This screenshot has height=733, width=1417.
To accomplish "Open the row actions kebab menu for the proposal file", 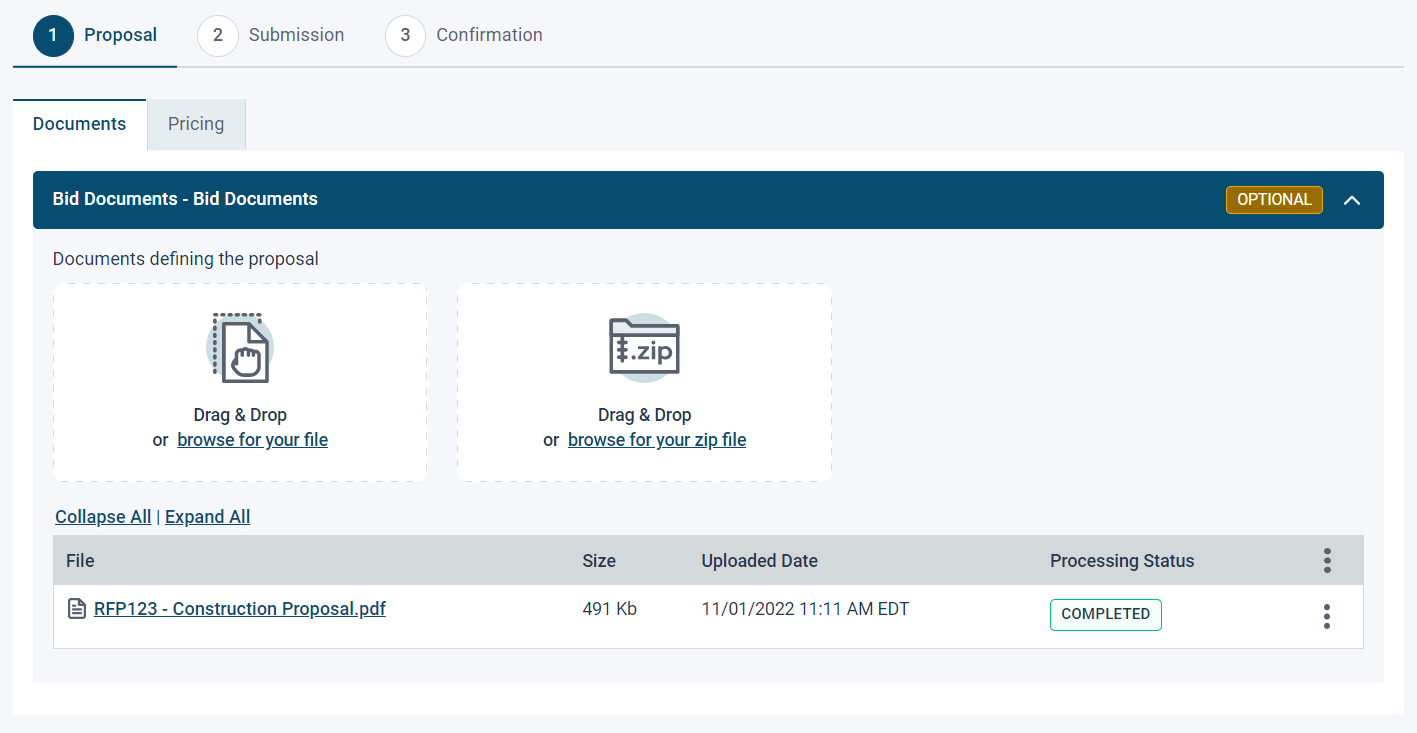I will pyautogui.click(x=1326, y=616).
